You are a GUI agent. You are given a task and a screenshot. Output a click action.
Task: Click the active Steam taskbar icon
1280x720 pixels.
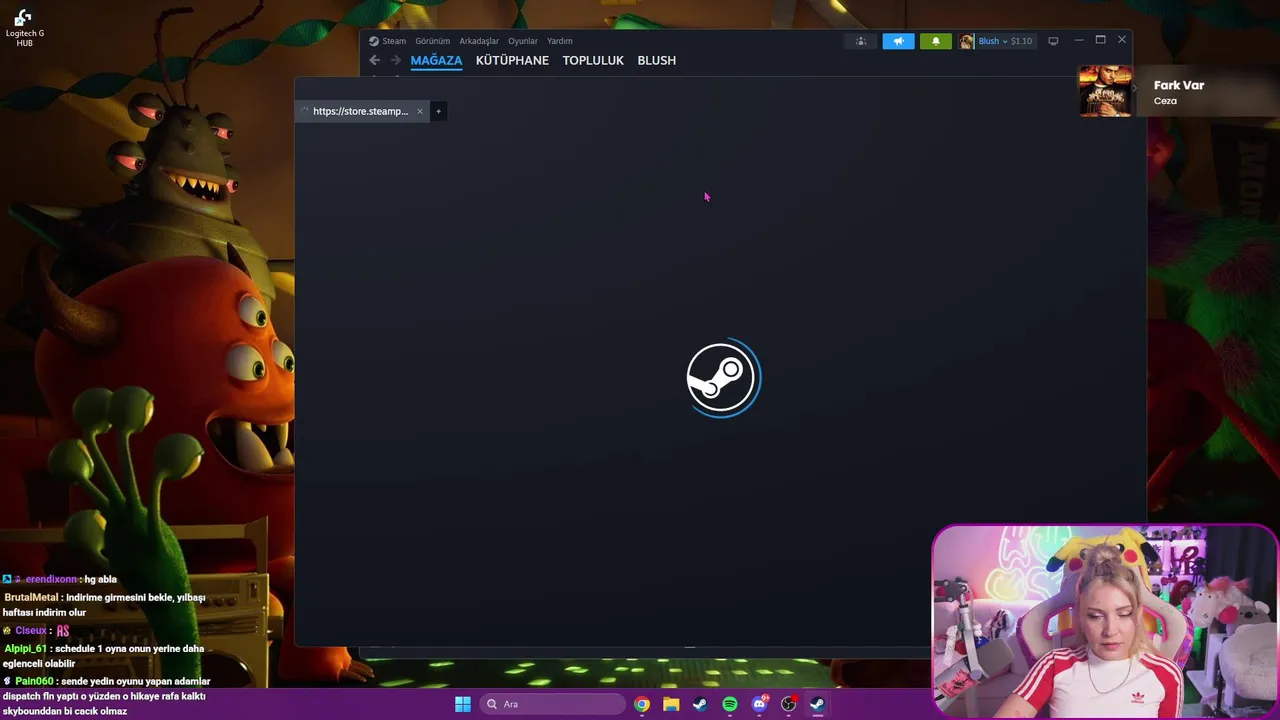pyautogui.click(x=817, y=704)
